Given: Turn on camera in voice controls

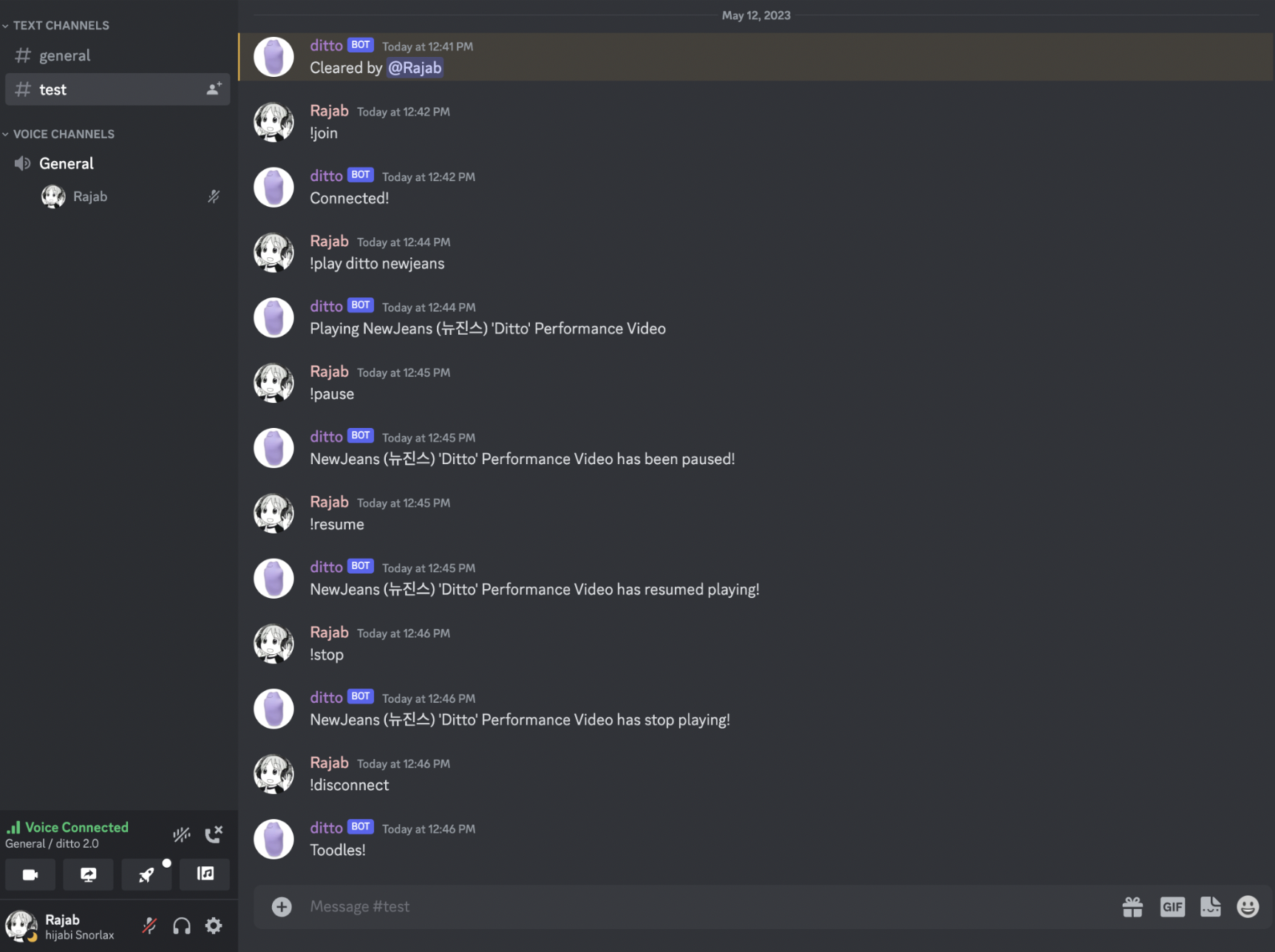Looking at the screenshot, I should [x=30, y=874].
